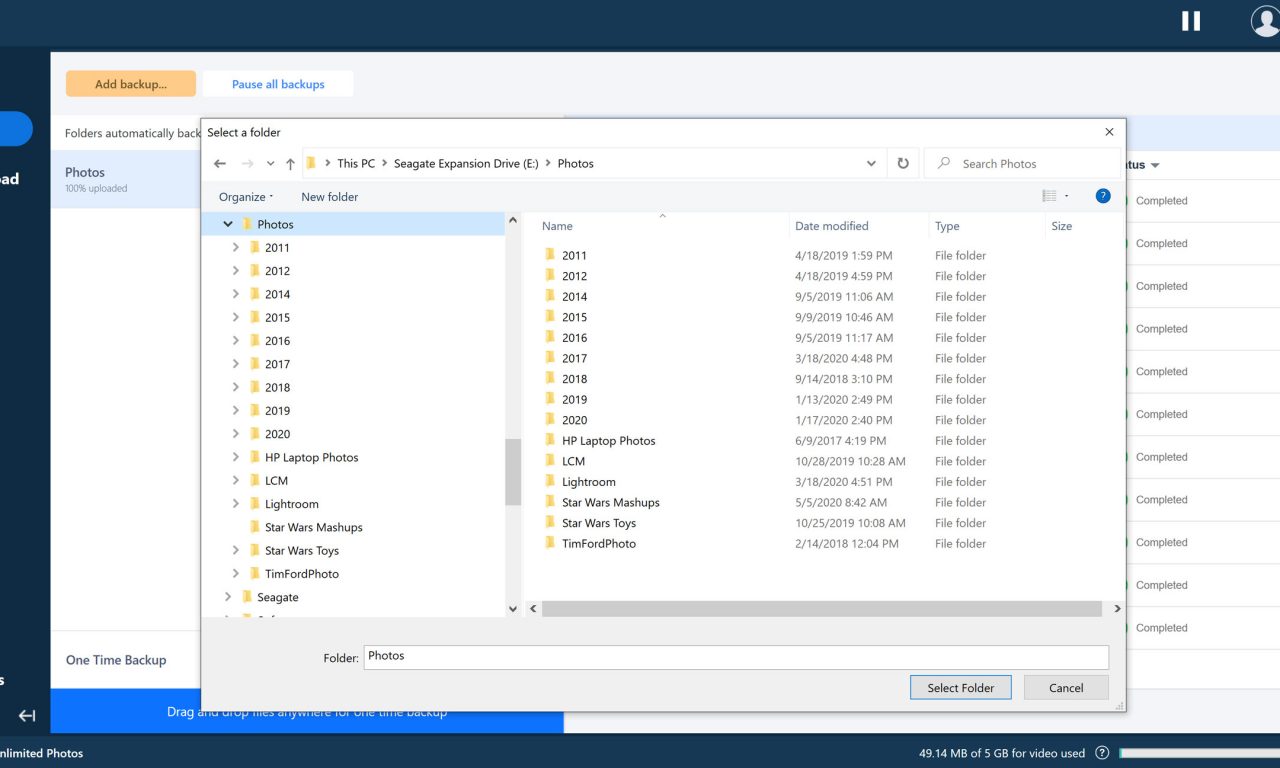Click the horizontal scrollbar in file list
Screen dimensions: 1280x768
[820, 608]
